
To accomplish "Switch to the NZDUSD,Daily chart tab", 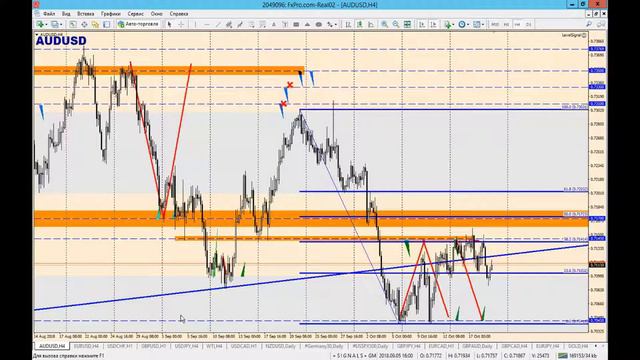I will [x=280, y=346].
